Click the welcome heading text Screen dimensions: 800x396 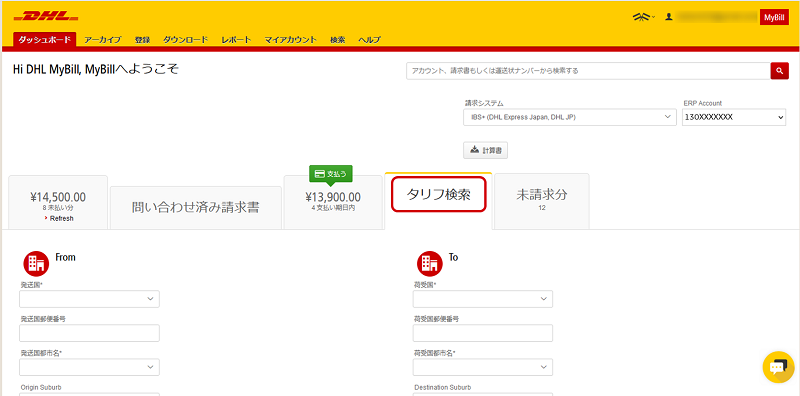pyautogui.click(x=96, y=70)
